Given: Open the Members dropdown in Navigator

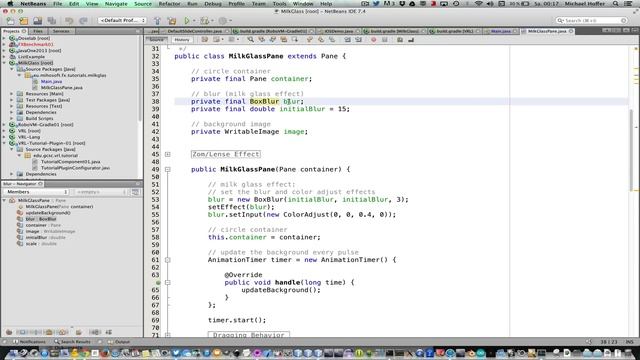Looking at the screenshot, I should pyautogui.click(x=36, y=192).
